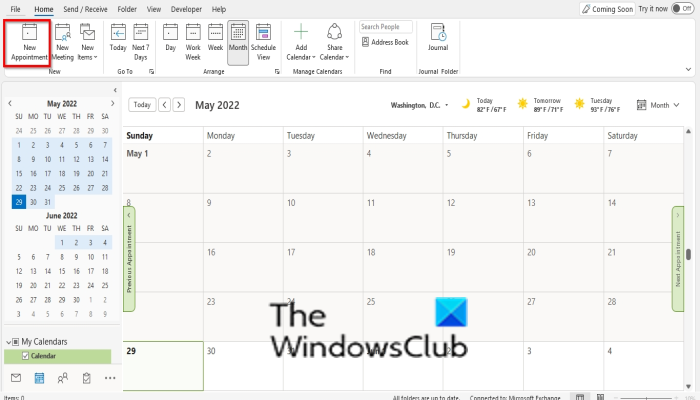Switch to Day view
The width and height of the screenshot is (700, 400).
[171, 38]
